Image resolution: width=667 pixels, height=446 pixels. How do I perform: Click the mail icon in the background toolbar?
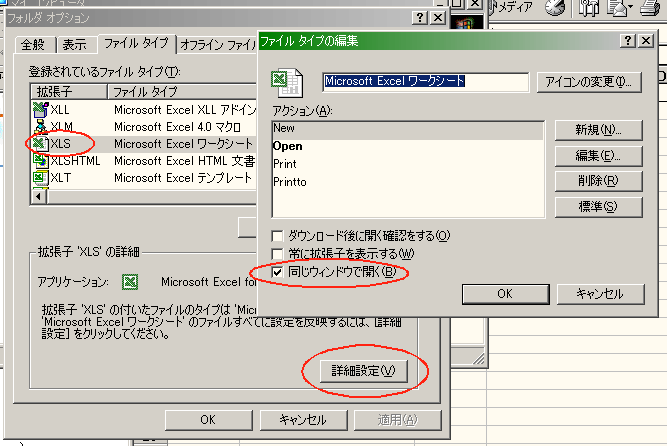(x=619, y=7)
